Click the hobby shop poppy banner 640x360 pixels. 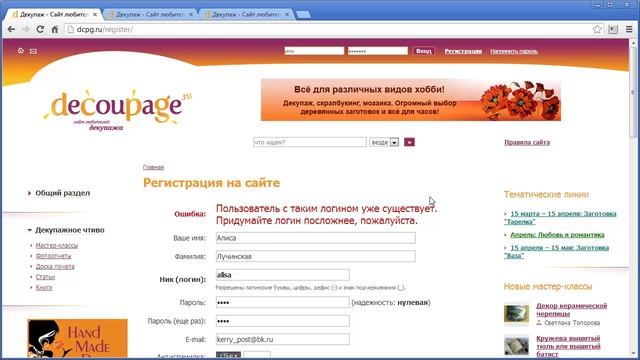pos(411,100)
